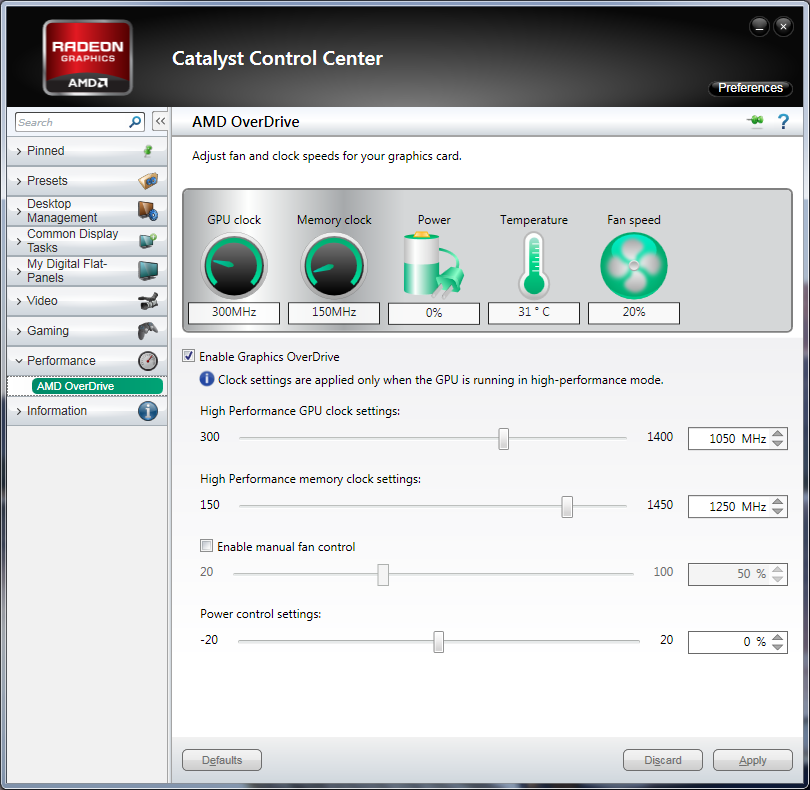This screenshot has height=790, width=810.
Task: Click the Power battery icon
Action: [x=433, y=265]
